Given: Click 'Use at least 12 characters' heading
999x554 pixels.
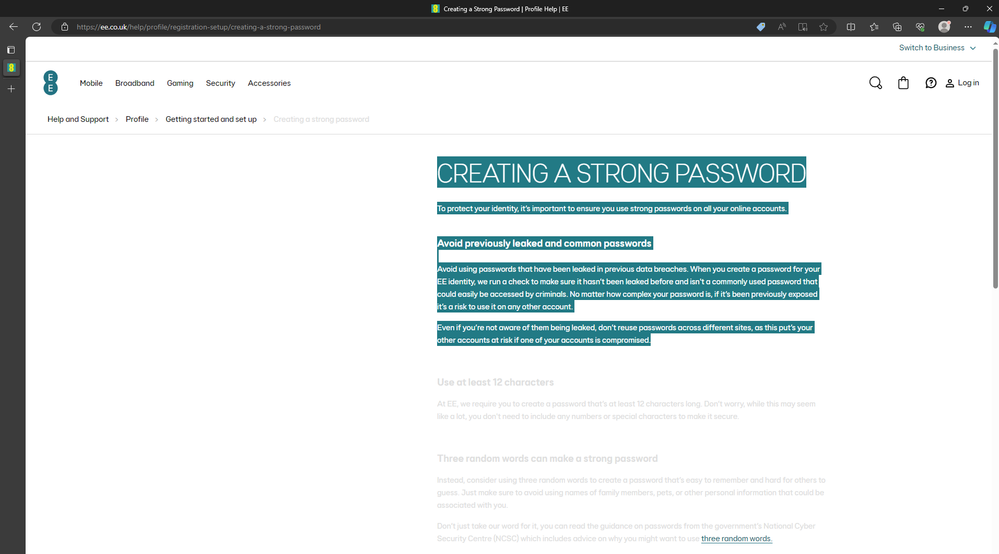Looking at the screenshot, I should point(495,382).
